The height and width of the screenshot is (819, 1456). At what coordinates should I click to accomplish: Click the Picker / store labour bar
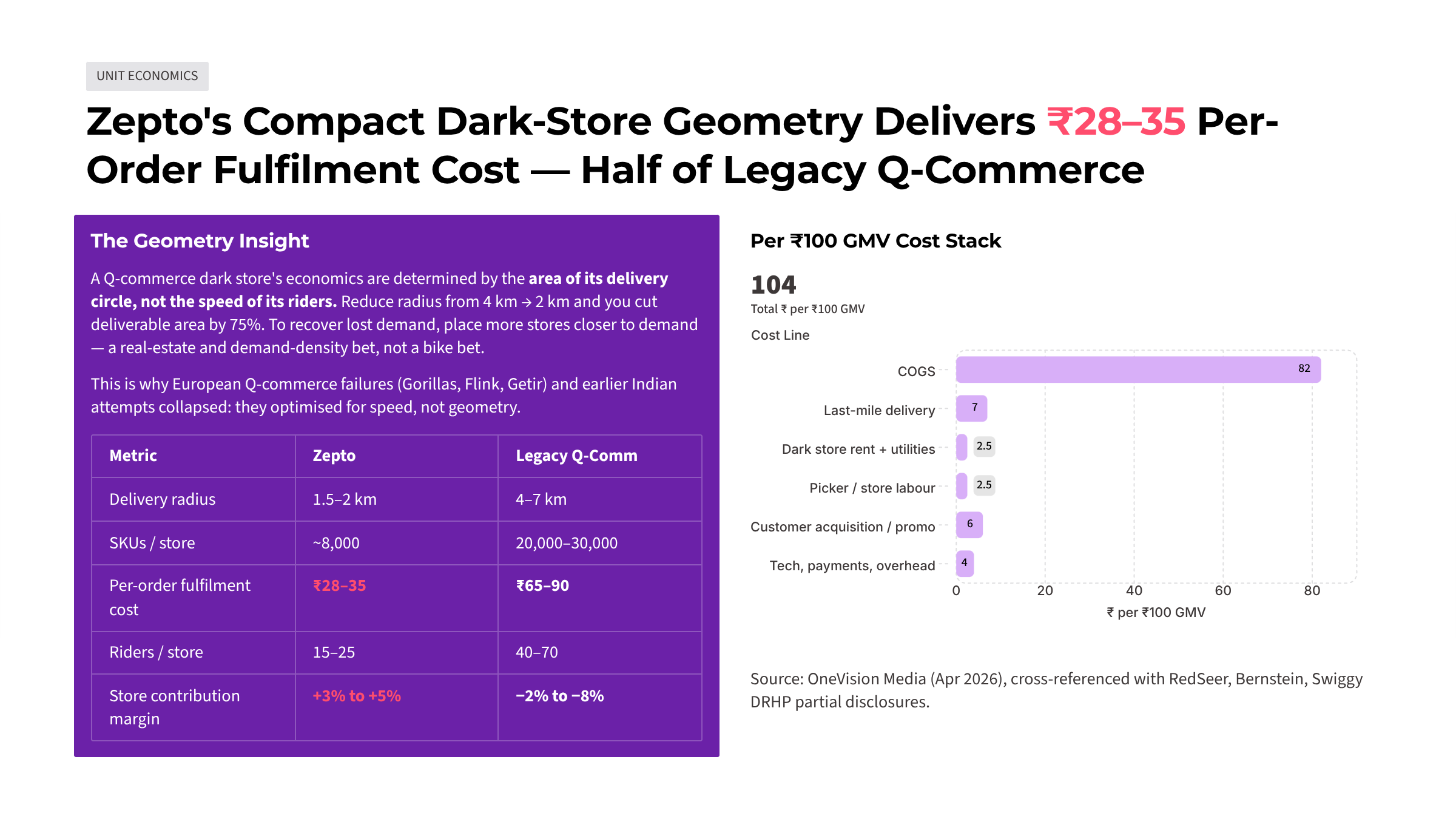(962, 486)
